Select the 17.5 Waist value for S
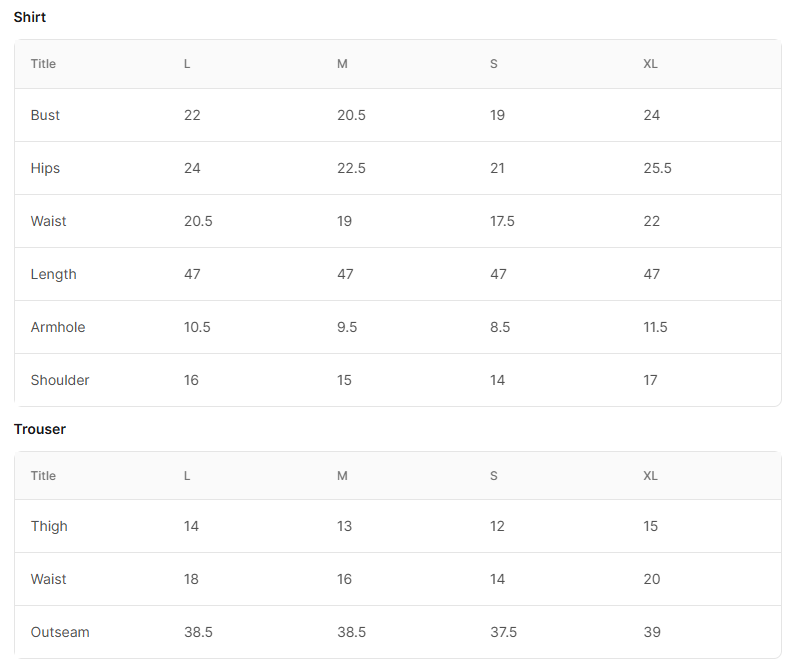 point(502,221)
